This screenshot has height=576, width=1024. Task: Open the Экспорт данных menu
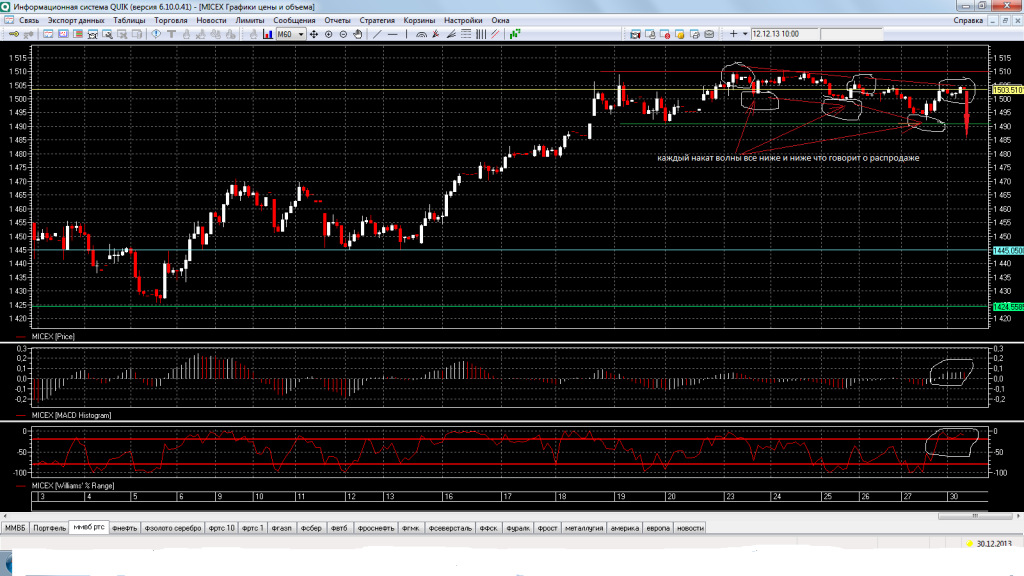[x=76, y=20]
